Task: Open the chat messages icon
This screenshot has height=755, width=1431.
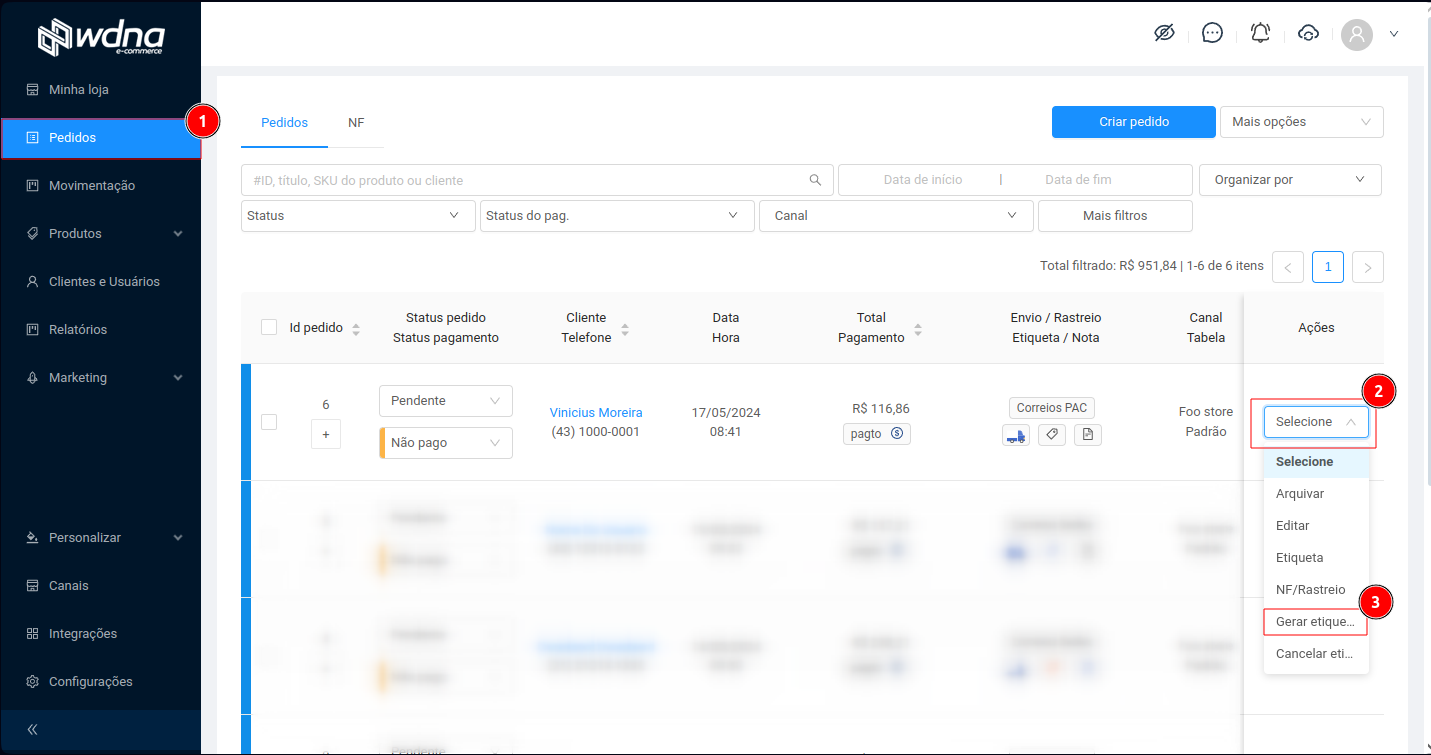Action: pyautogui.click(x=1212, y=33)
